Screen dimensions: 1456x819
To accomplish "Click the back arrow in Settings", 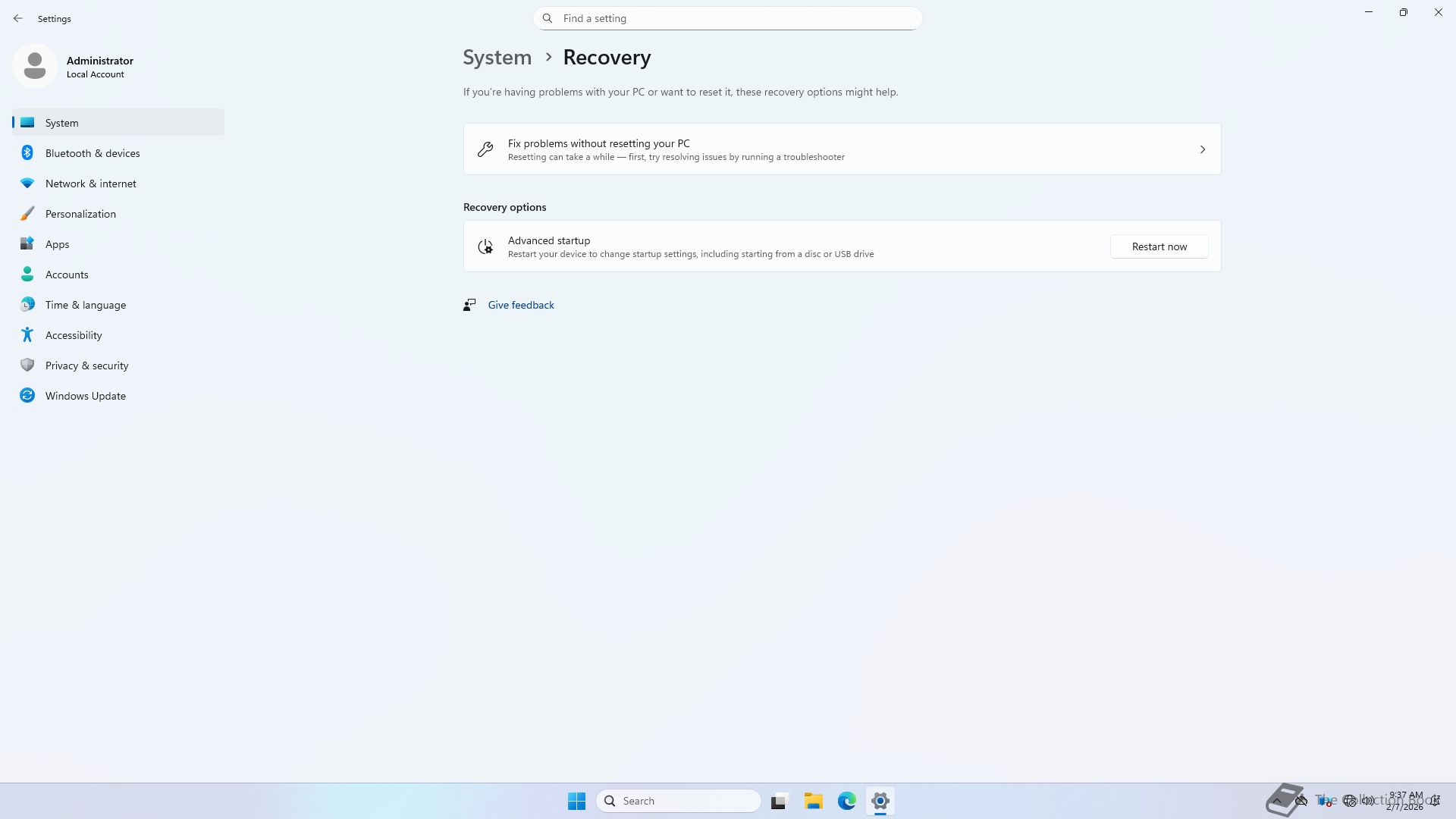I will 18,18.
